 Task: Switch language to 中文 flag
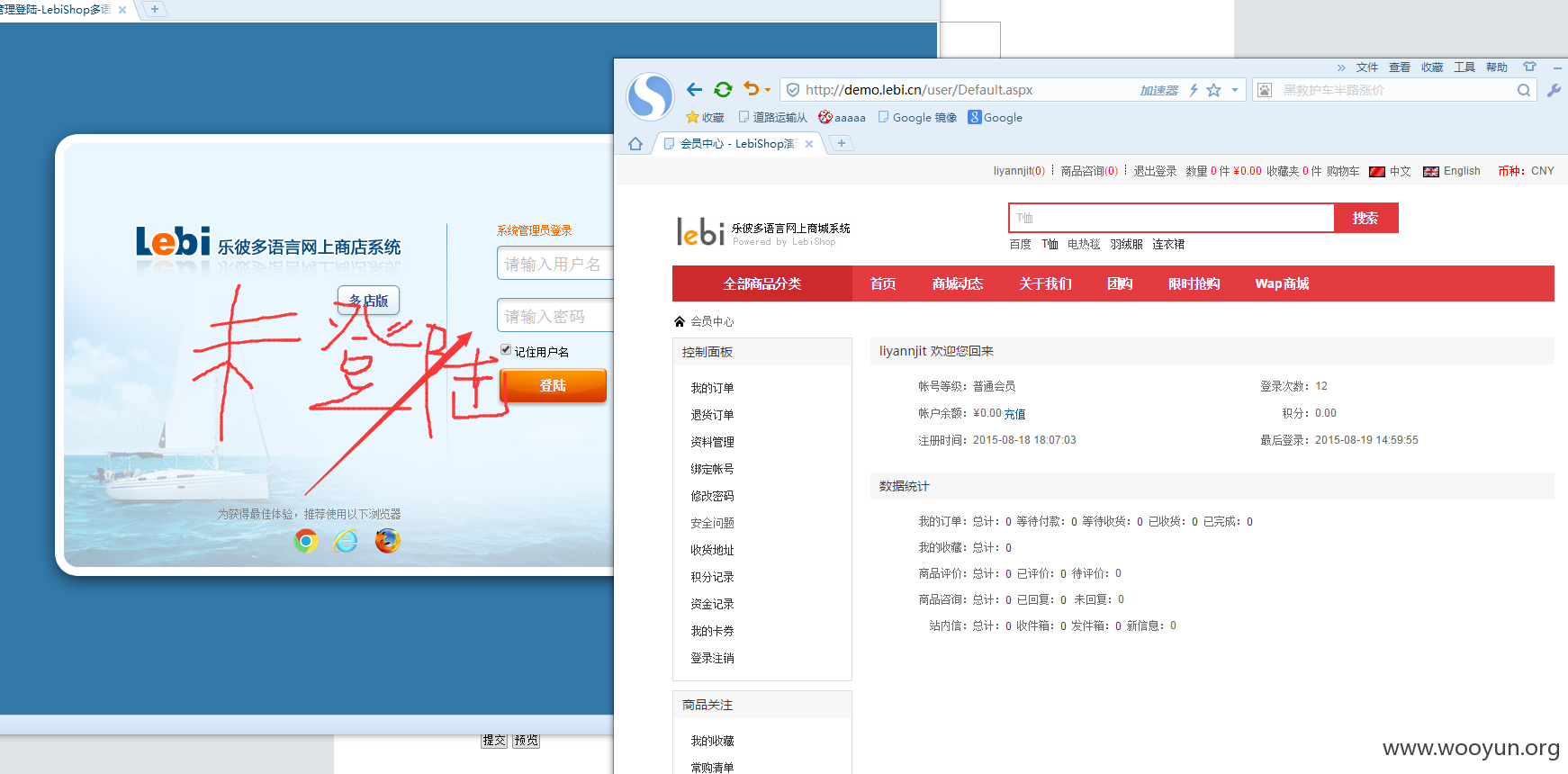point(1390,171)
